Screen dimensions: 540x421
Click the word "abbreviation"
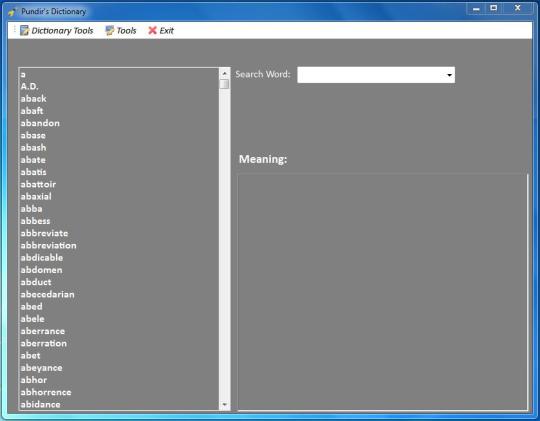pos(49,246)
